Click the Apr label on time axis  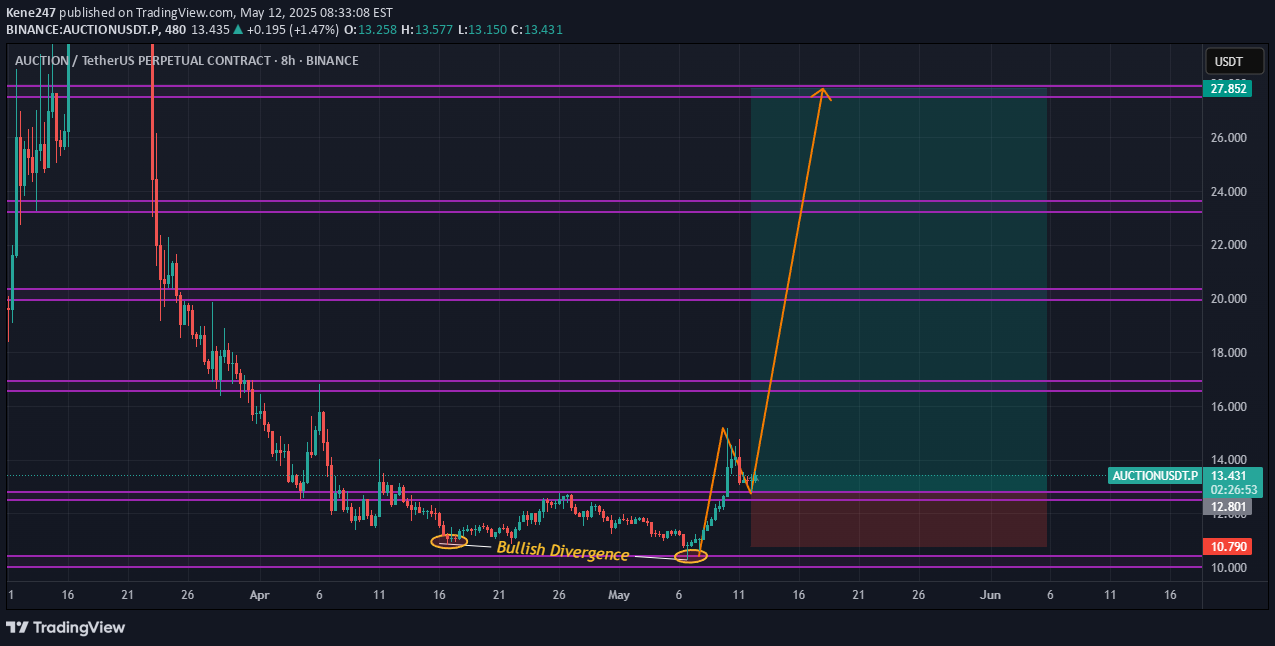click(260, 594)
